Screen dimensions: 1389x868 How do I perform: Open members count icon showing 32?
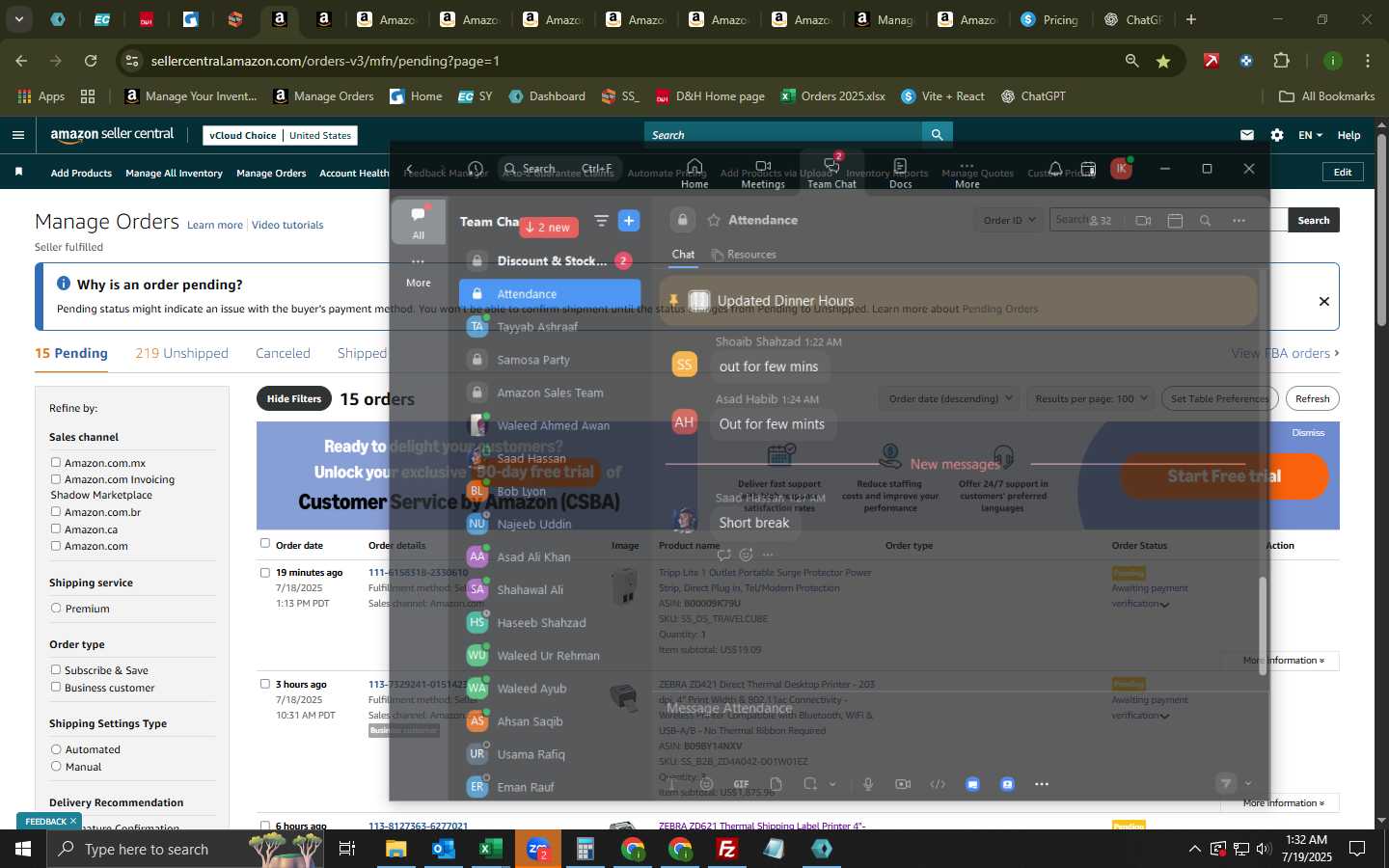pos(1101,220)
